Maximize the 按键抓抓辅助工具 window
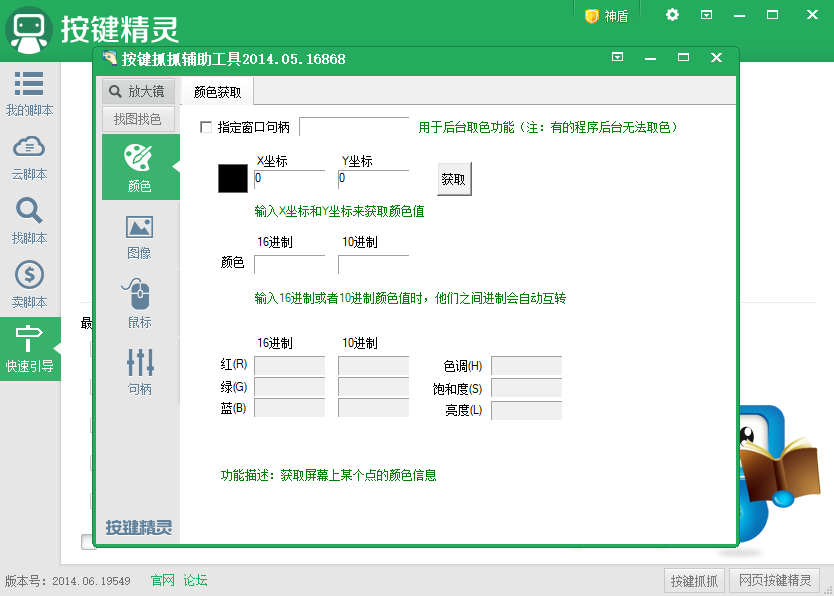The width and height of the screenshot is (834, 596). (x=683, y=57)
